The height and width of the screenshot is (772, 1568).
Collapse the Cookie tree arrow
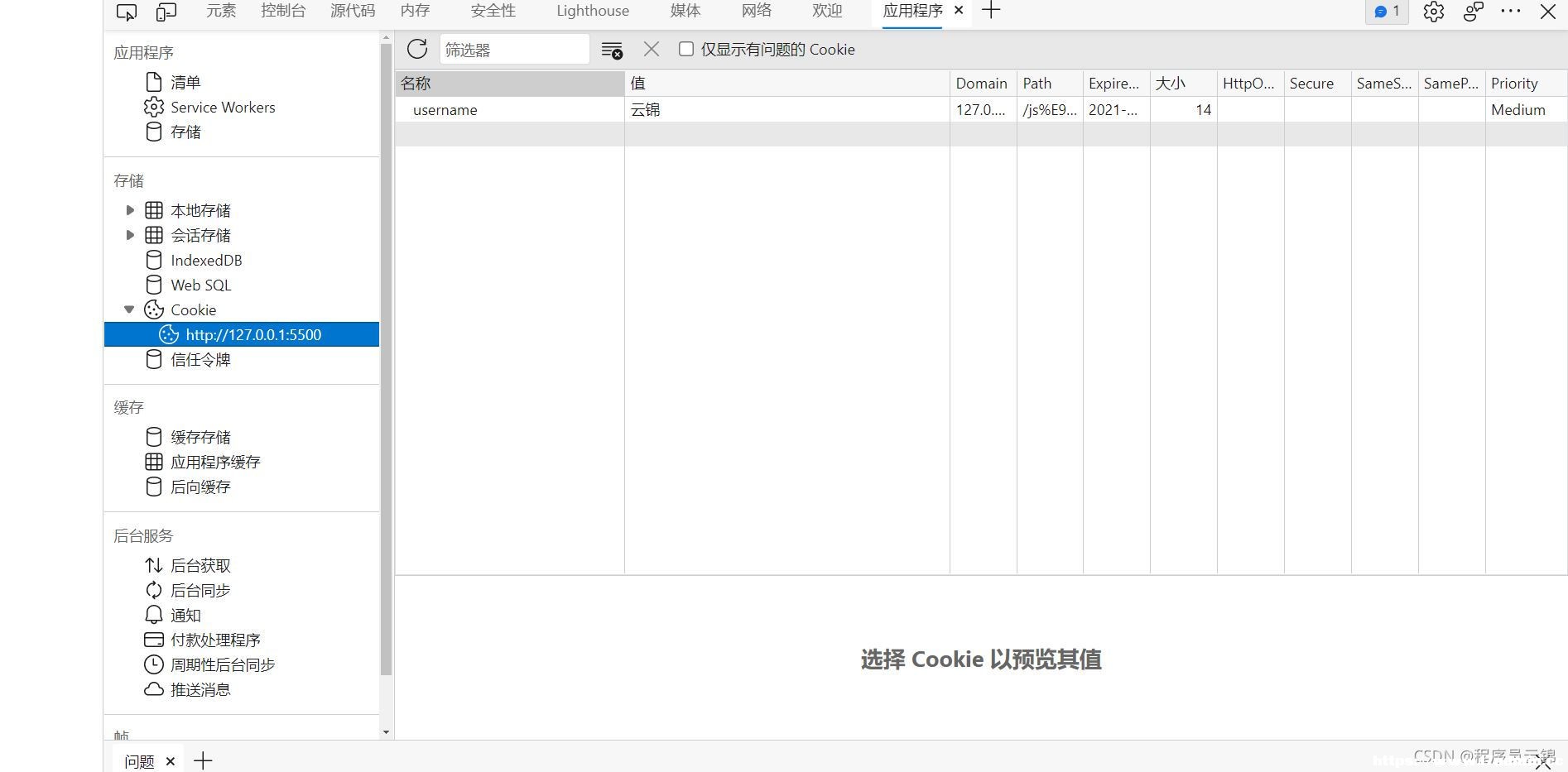(x=129, y=309)
